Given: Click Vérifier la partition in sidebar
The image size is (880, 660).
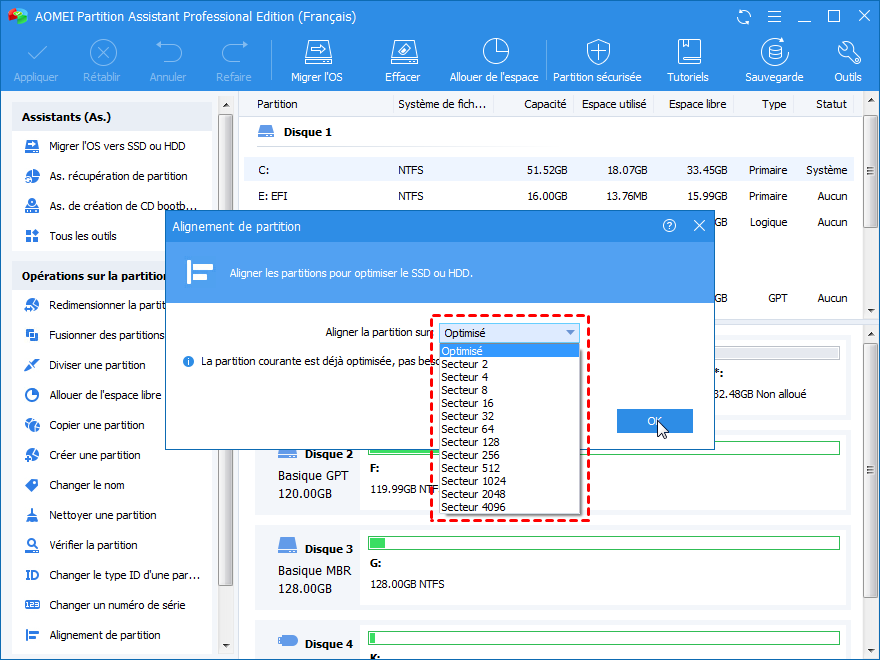Looking at the screenshot, I should pyautogui.click(x=93, y=545).
